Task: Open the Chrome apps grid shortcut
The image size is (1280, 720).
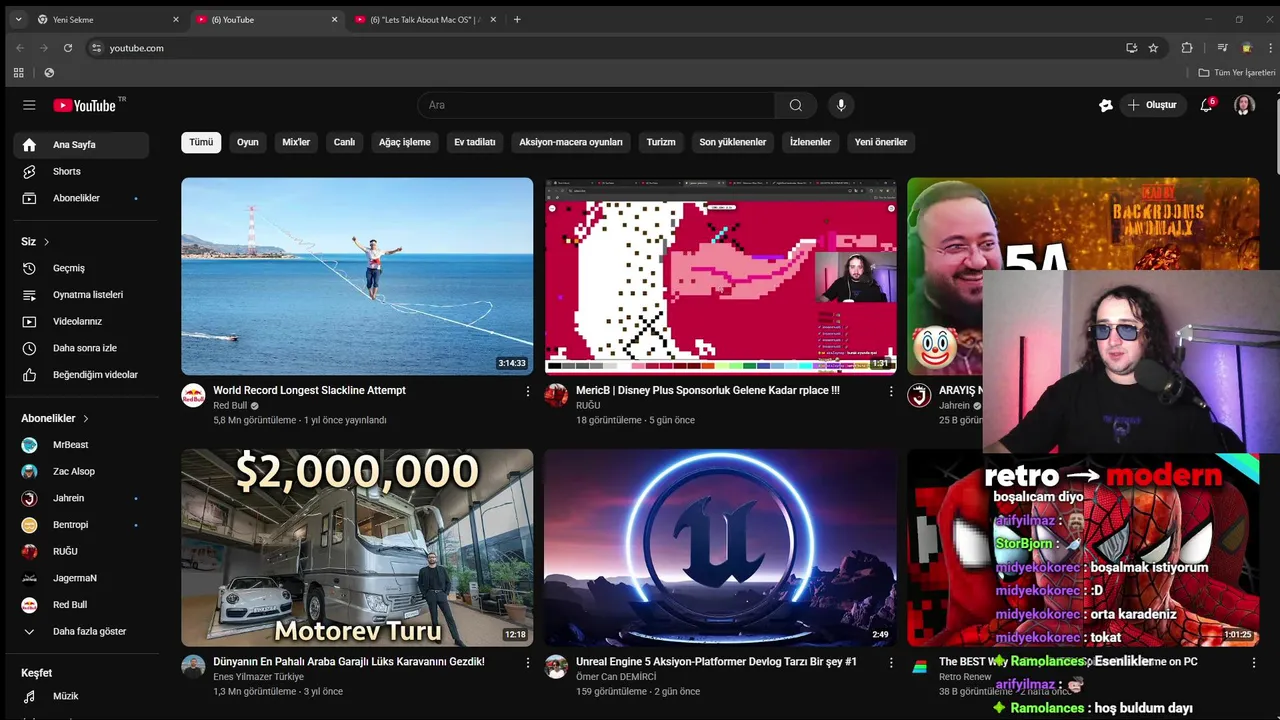Action: tap(18, 72)
